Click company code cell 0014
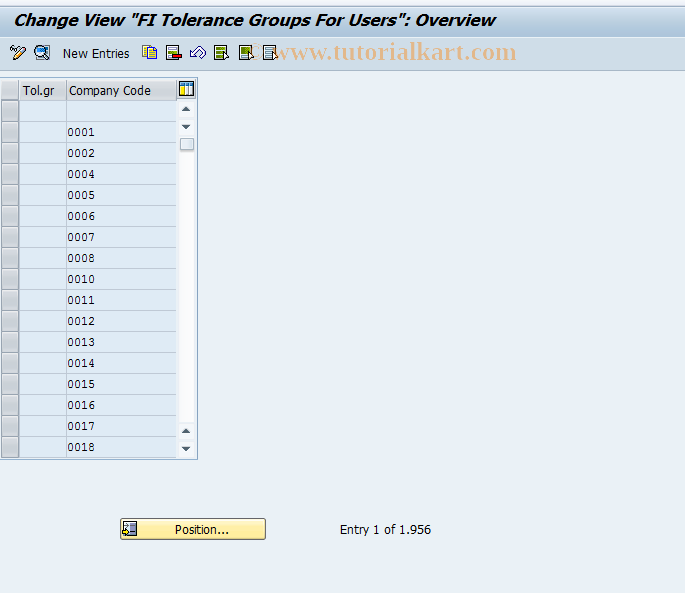 coord(121,363)
